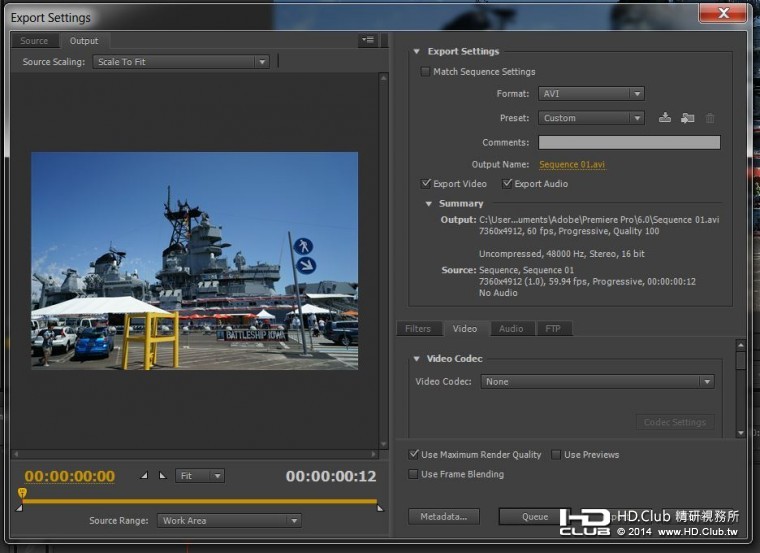
Task: Click the Metadata... button
Action: (x=443, y=517)
